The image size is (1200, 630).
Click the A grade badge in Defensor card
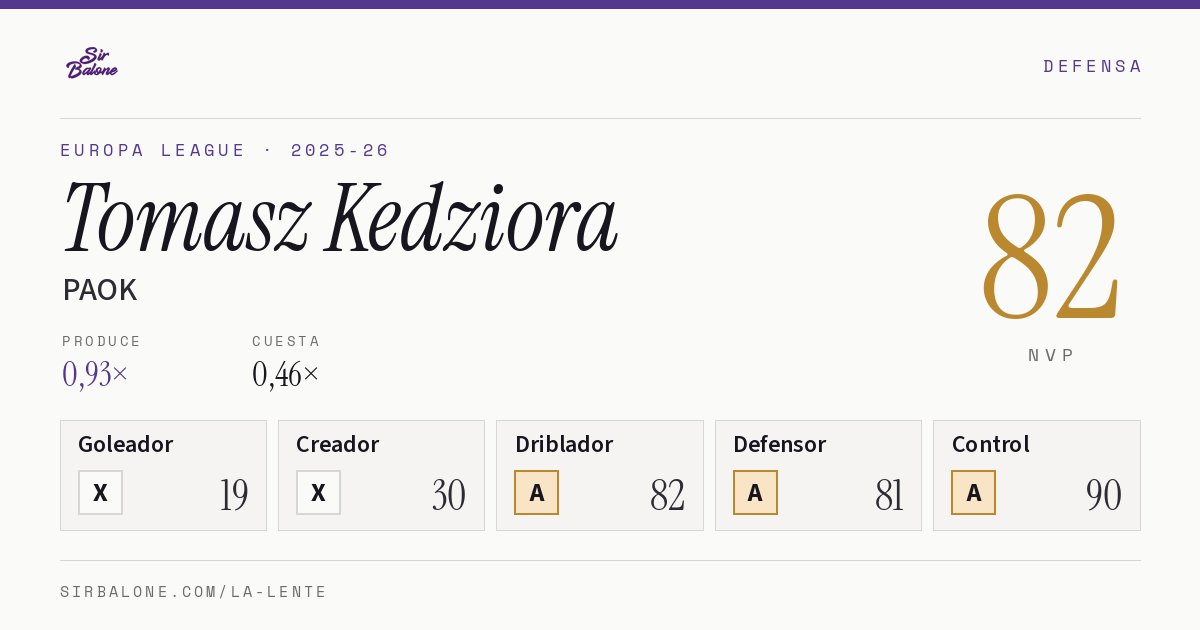point(755,493)
